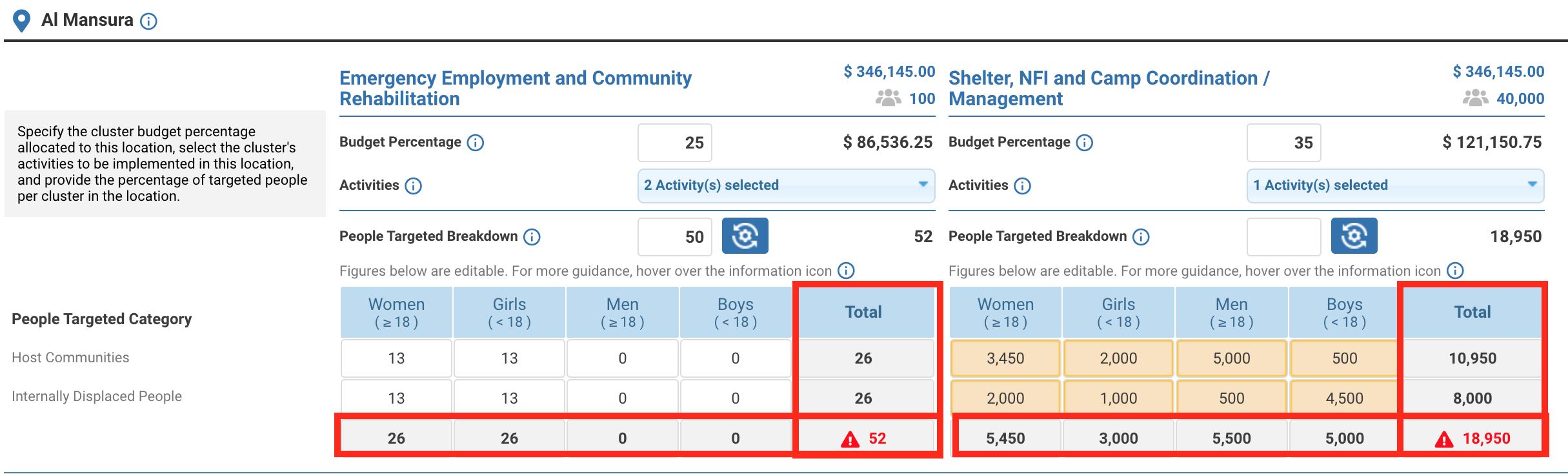Image resolution: width=1568 pixels, height=474 pixels.
Task: Edit the budget percentage field showing 35
Action: click(x=1284, y=143)
